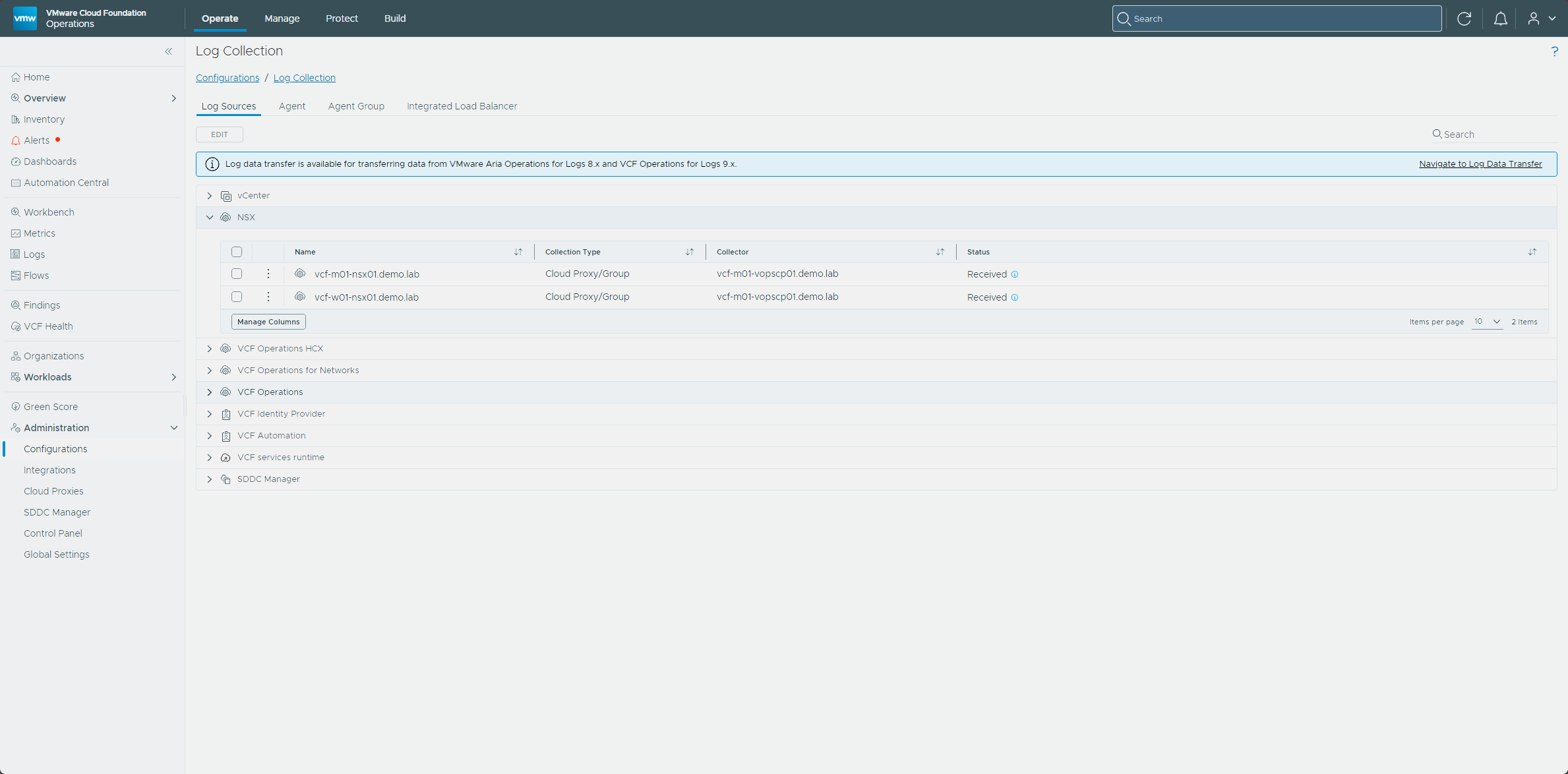Image resolution: width=1568 pixels, height=774 pixels.
Task: Expand the vCenter log source group
Action: coord(210,196)
